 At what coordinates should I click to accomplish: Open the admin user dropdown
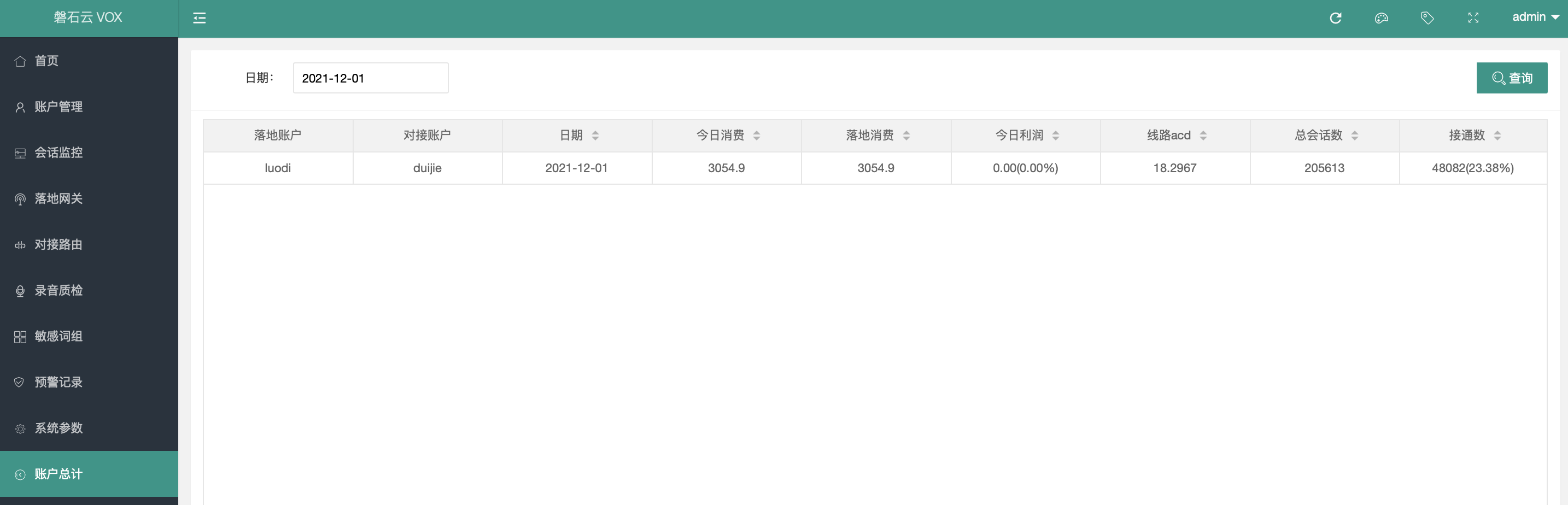(x=1535, y=17)
